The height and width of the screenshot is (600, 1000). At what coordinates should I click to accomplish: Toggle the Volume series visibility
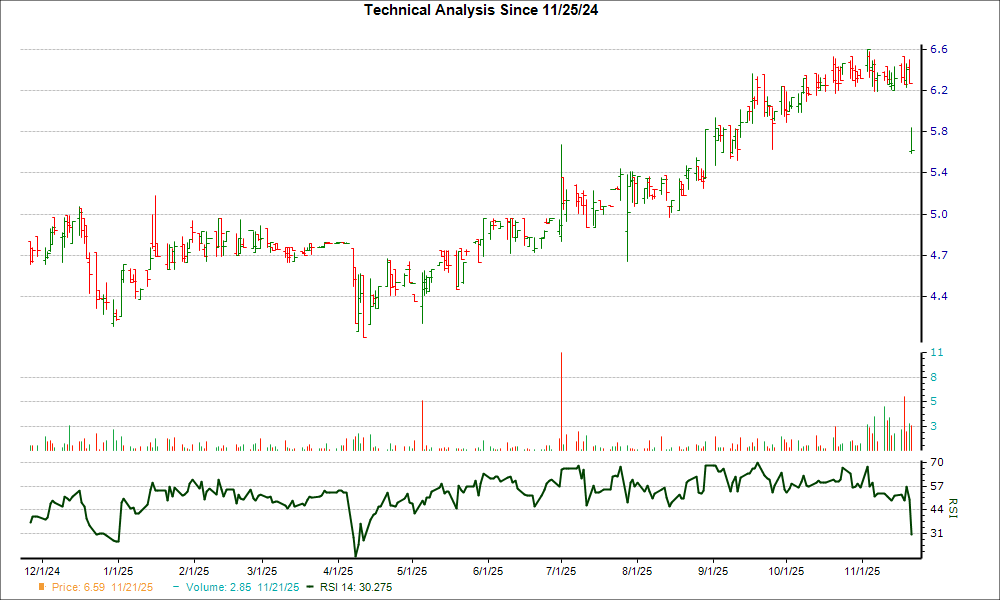pos(215,588)
